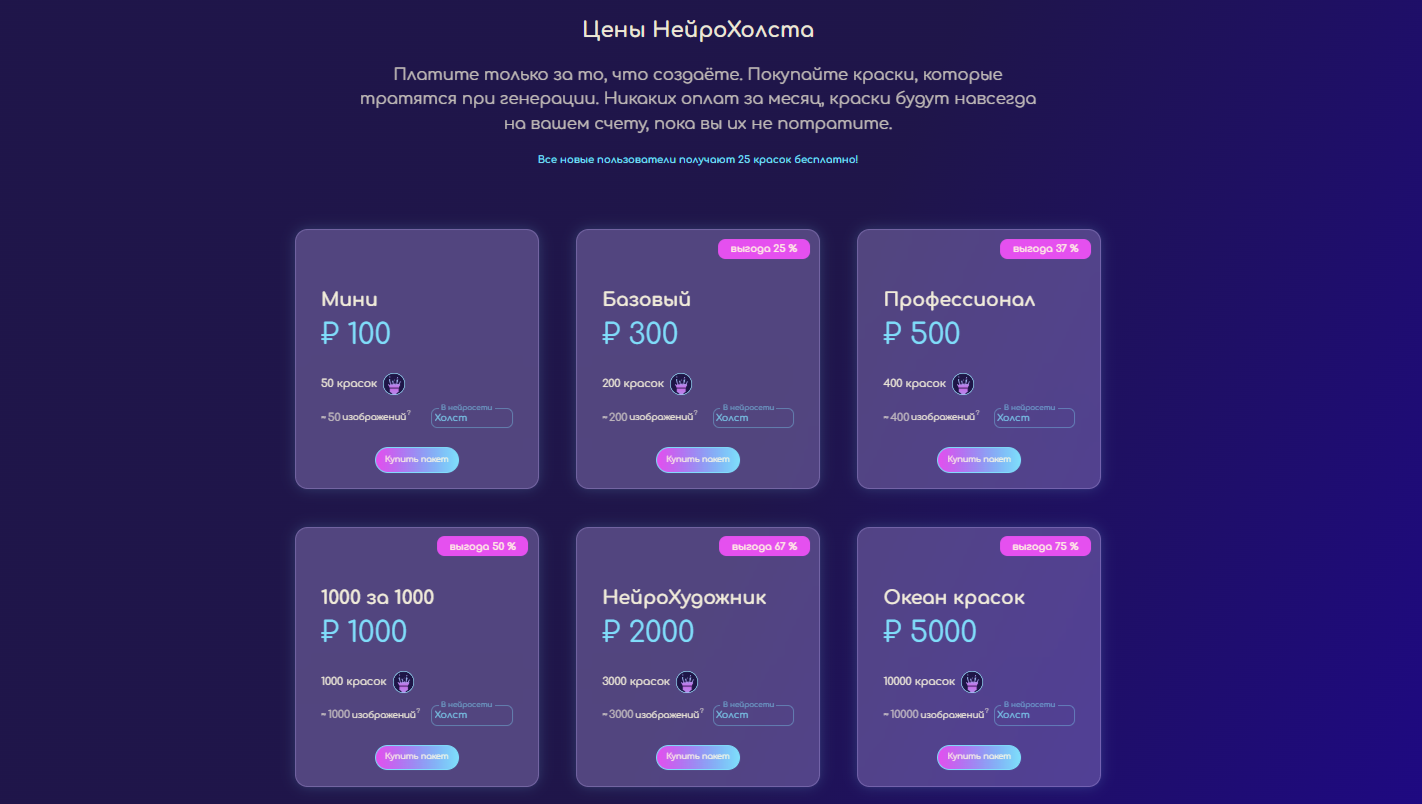Click the question mark hint after ≈50 изображений
The image size is (1422, 804).
(x=408, y=413)
